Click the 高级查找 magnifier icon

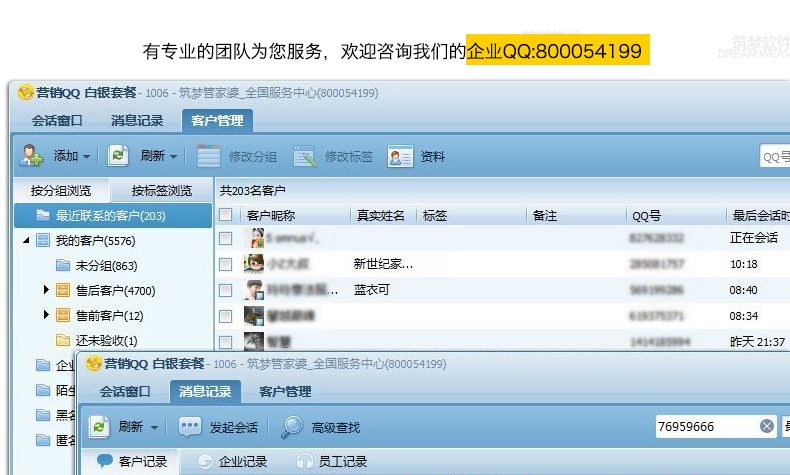point(292,427)
